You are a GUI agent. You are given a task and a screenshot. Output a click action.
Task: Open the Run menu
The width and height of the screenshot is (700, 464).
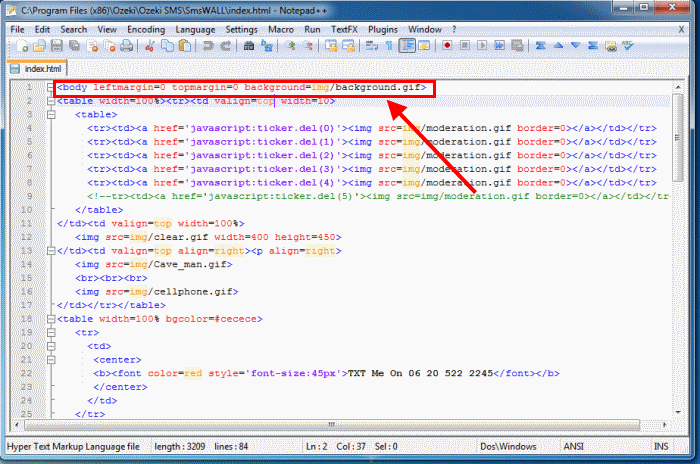tap(312, 29)
